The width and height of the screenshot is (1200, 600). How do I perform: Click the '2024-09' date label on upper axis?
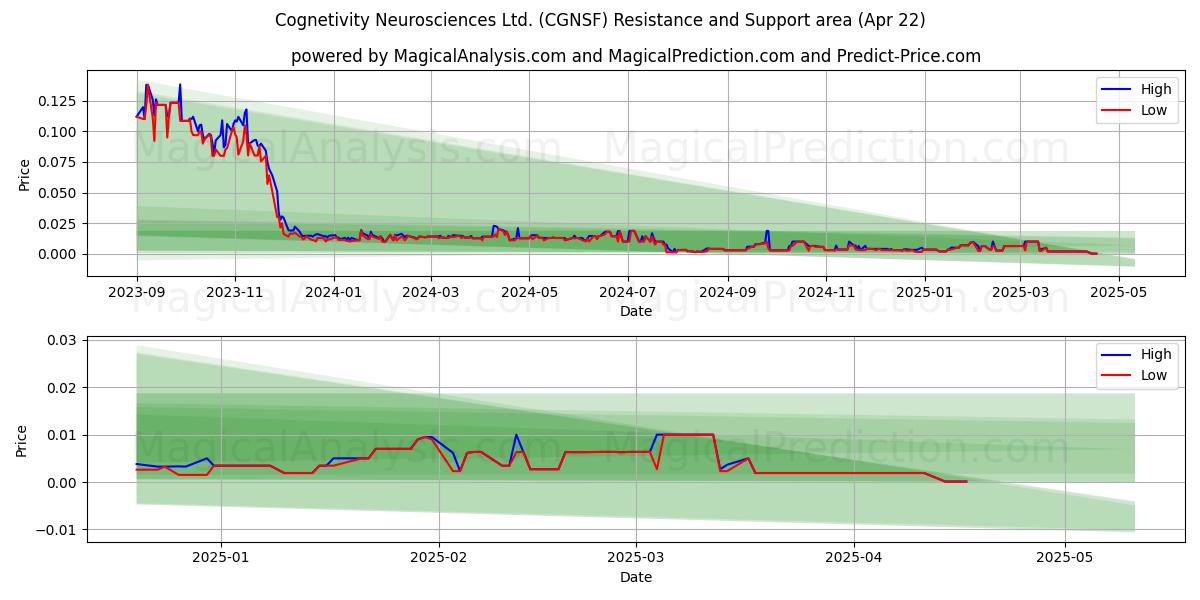727,292
